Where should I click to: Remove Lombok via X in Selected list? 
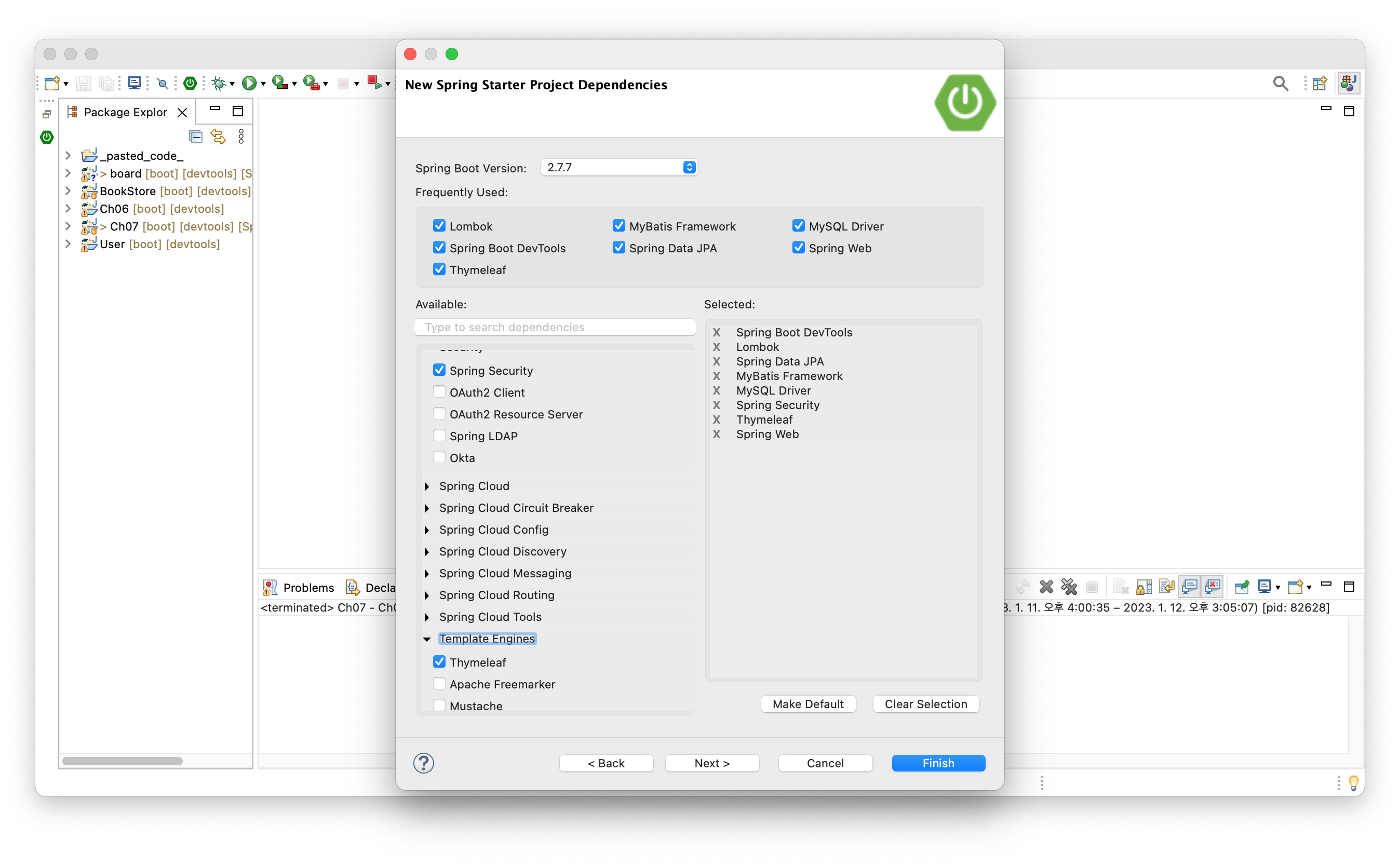(x=716, y=347)
